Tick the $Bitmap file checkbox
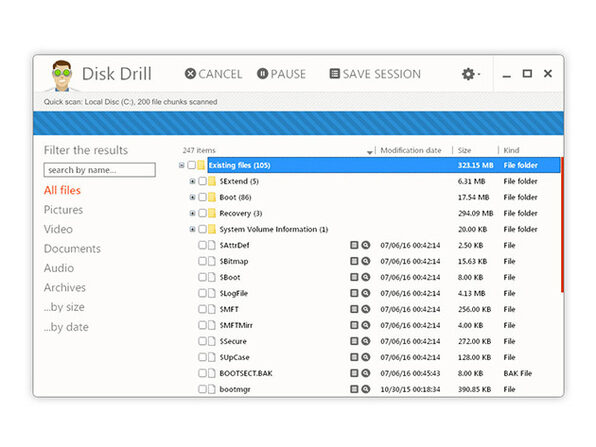This screenshot has height=447, width=596. point(202,261)
